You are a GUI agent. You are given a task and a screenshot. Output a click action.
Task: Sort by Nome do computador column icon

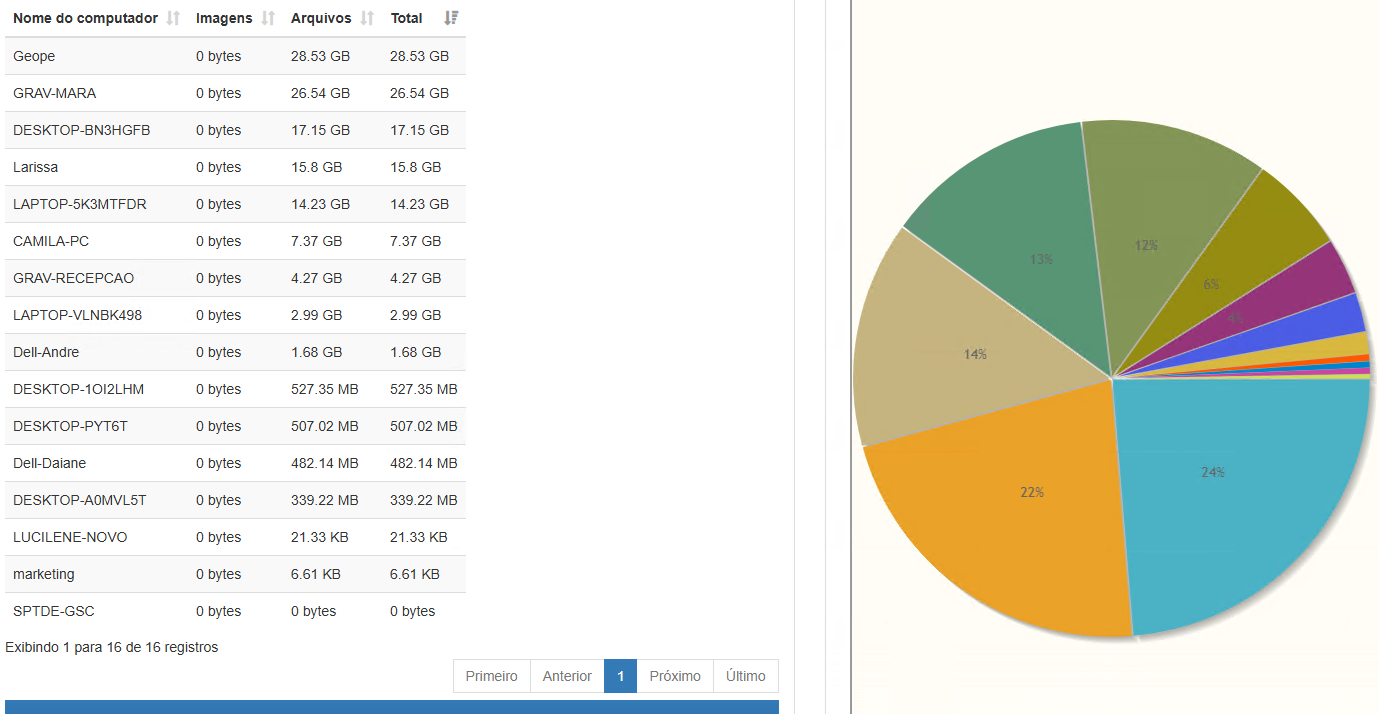click(x=173, y=18)
